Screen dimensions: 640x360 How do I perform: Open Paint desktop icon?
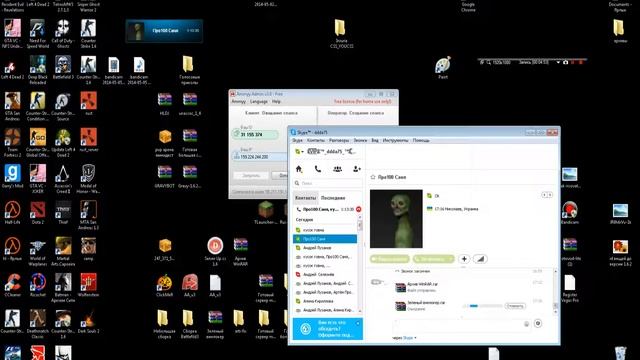(443, 67)
